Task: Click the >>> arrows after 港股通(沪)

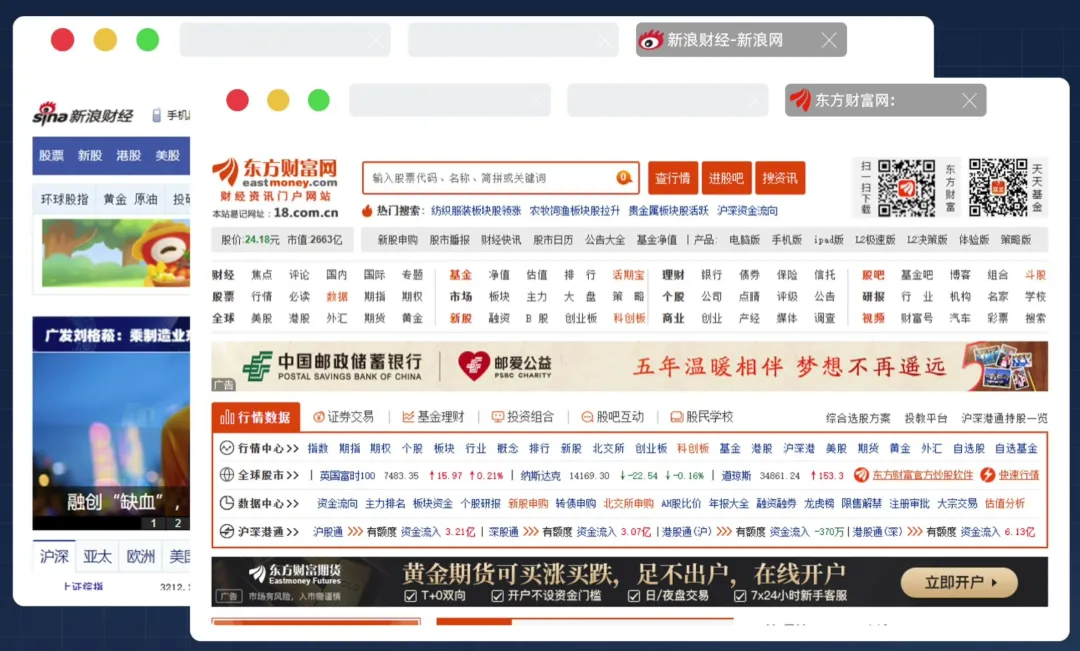Action: 724,532
